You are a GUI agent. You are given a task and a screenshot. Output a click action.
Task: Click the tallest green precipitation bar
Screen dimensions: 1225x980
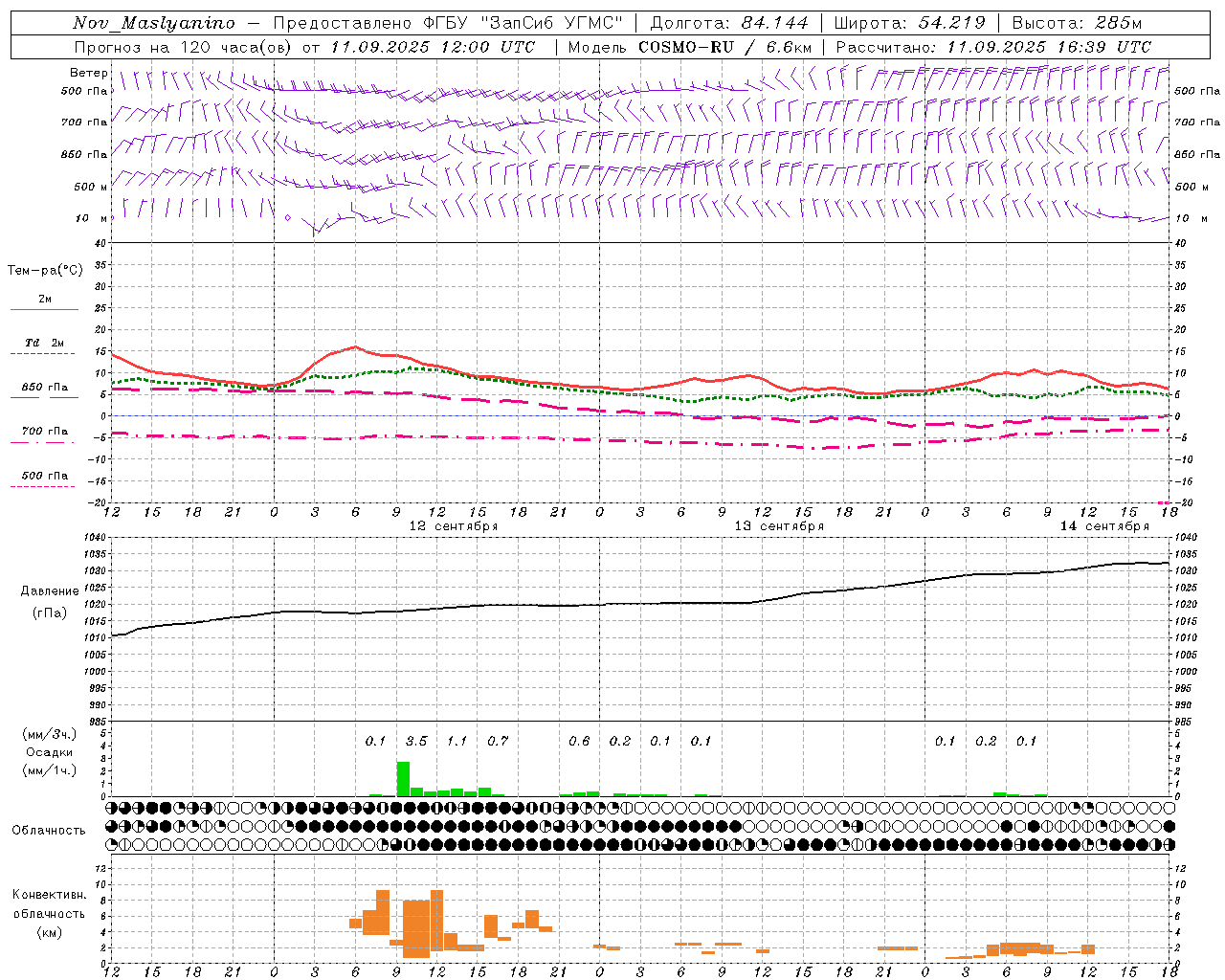click(x=403, y=779)
